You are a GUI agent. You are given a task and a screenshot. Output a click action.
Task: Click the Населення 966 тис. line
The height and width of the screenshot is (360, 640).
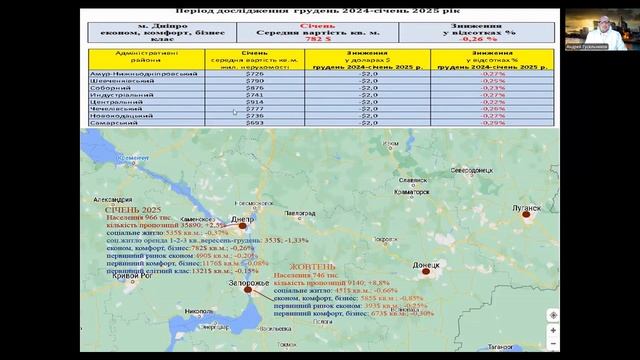pyautogui.click(x=139, y=218)
